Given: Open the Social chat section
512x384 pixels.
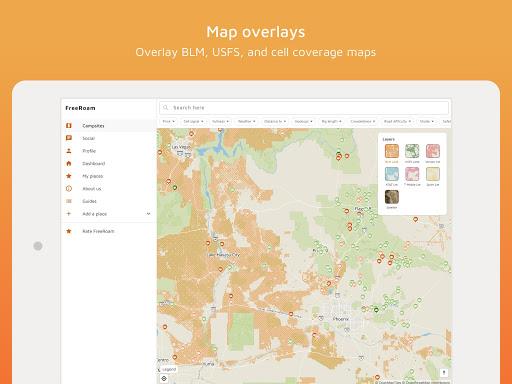Looking at the screenshot, I should [x=108, y=138].
